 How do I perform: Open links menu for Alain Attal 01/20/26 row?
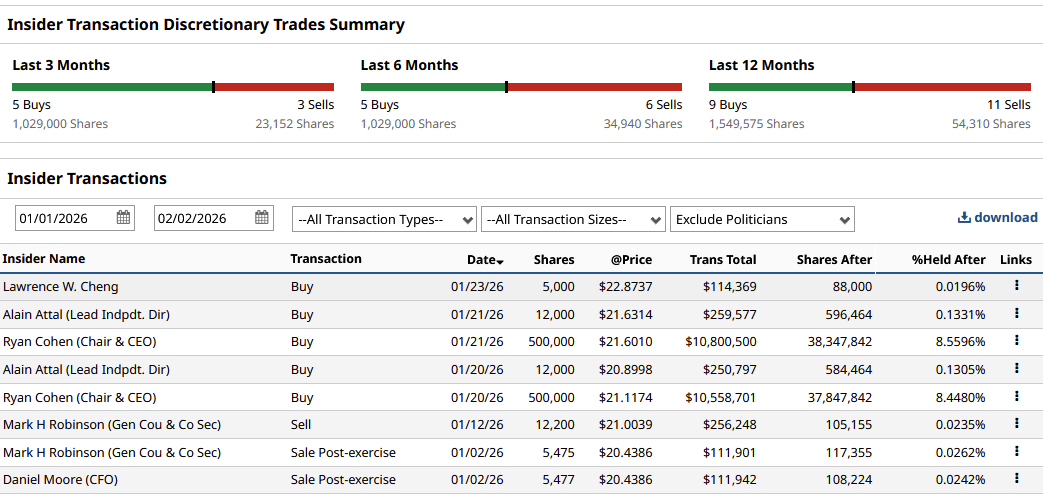[1016, 369]
